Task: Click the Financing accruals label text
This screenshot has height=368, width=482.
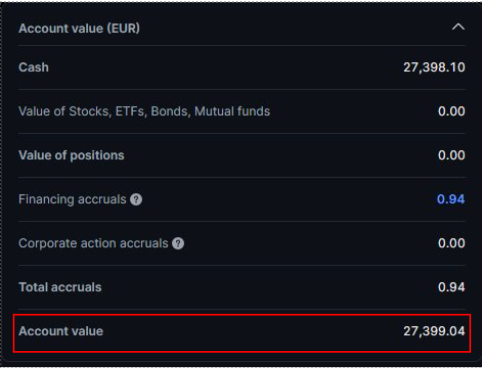Action: click(x=72, y=199)
